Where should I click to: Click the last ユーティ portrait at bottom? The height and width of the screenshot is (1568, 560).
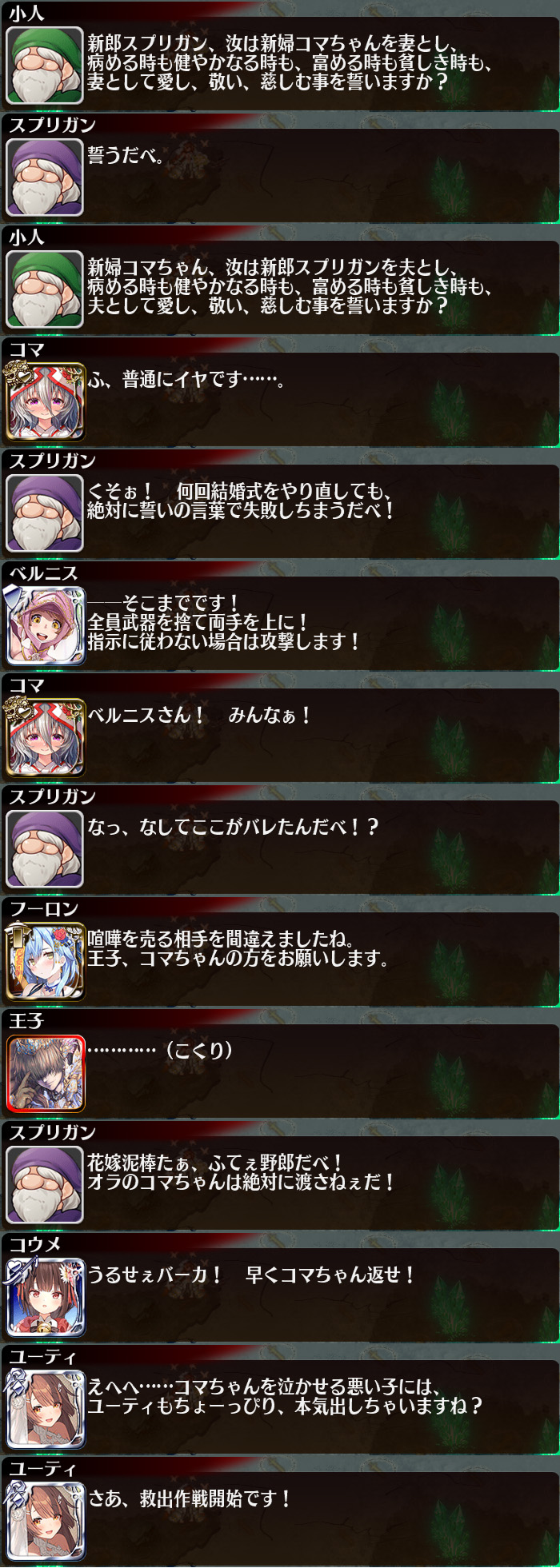click(45, 1521)
